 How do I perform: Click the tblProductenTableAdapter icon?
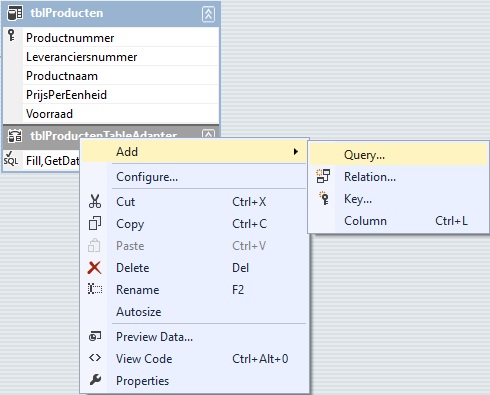tap(15, 136)
